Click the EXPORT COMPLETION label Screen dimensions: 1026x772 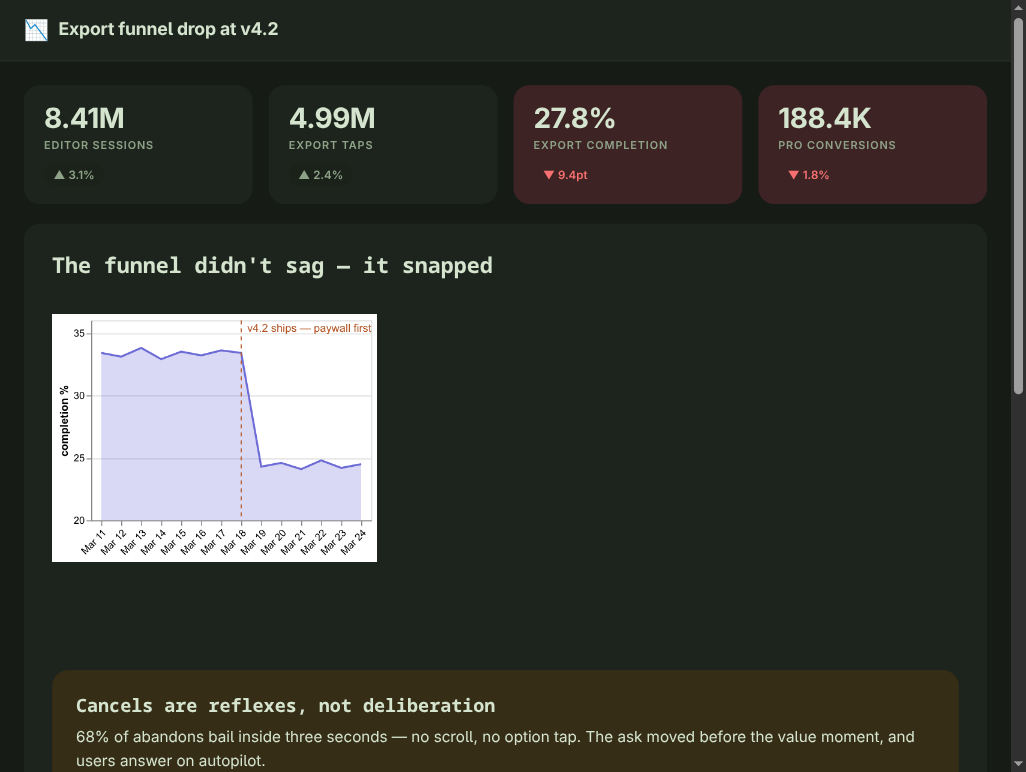coord(600,145)
